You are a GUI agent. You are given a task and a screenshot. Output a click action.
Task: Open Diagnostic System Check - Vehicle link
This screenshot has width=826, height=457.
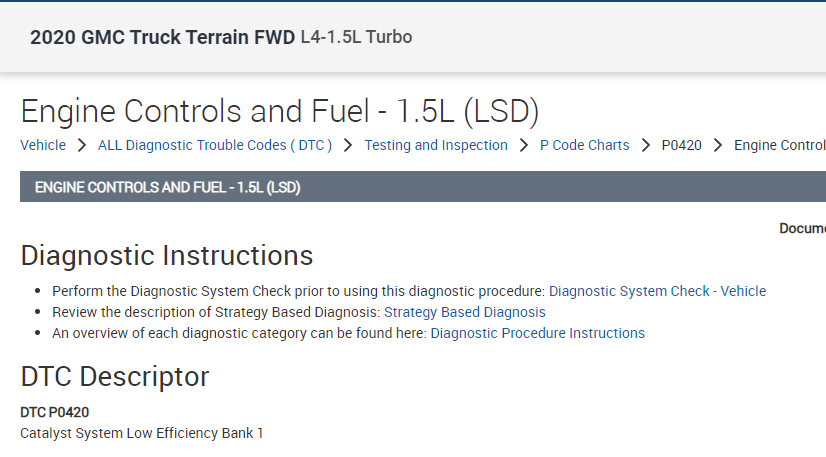point(657,291)
